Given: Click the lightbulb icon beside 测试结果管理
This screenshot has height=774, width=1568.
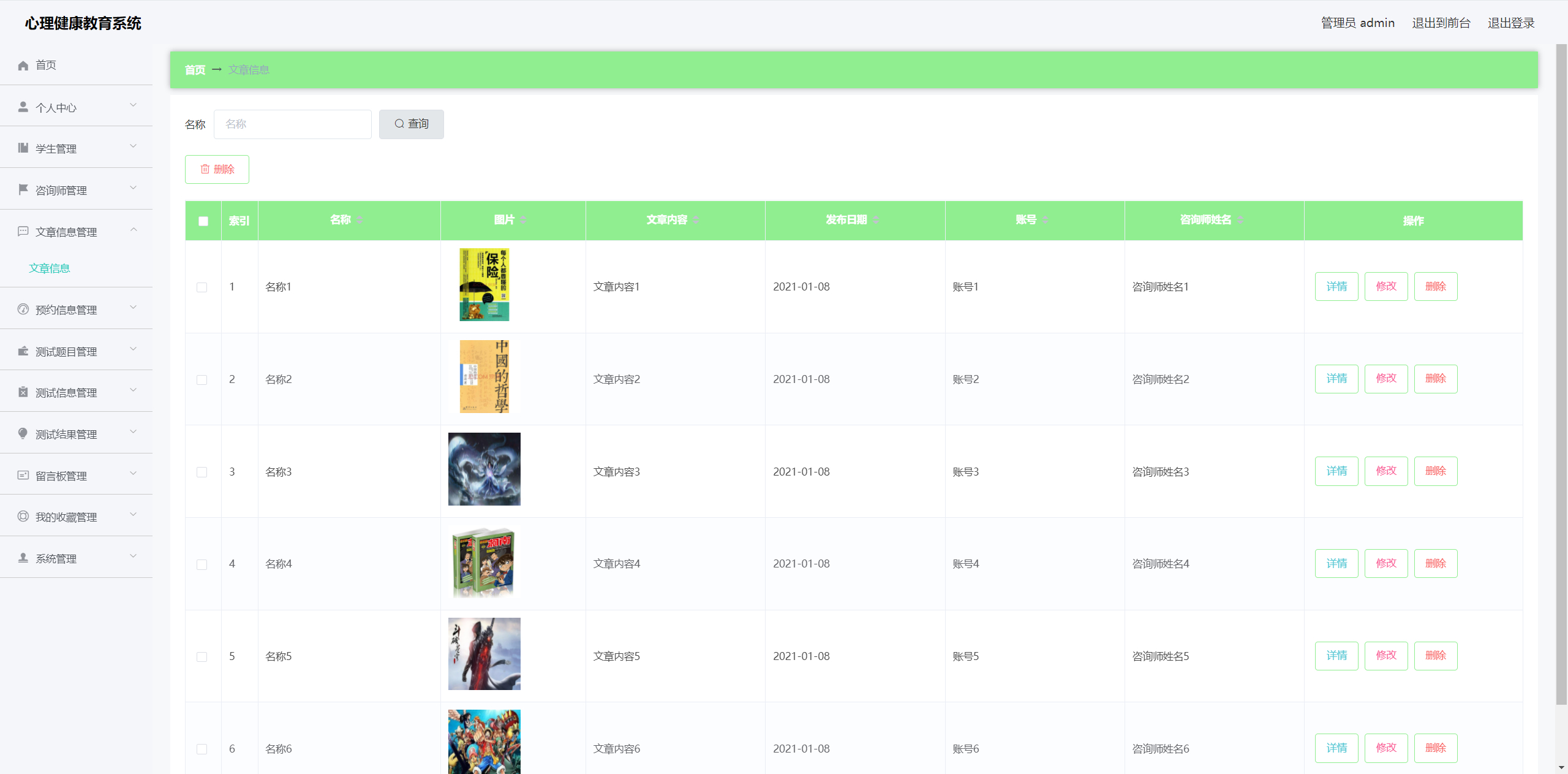Looking at the screenshot, I should [23, 434].
